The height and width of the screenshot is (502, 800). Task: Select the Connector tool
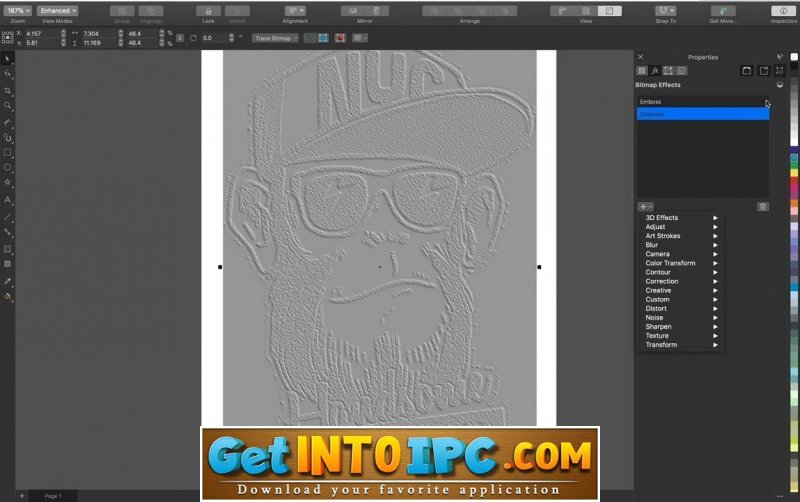click(x=7, y=232)
